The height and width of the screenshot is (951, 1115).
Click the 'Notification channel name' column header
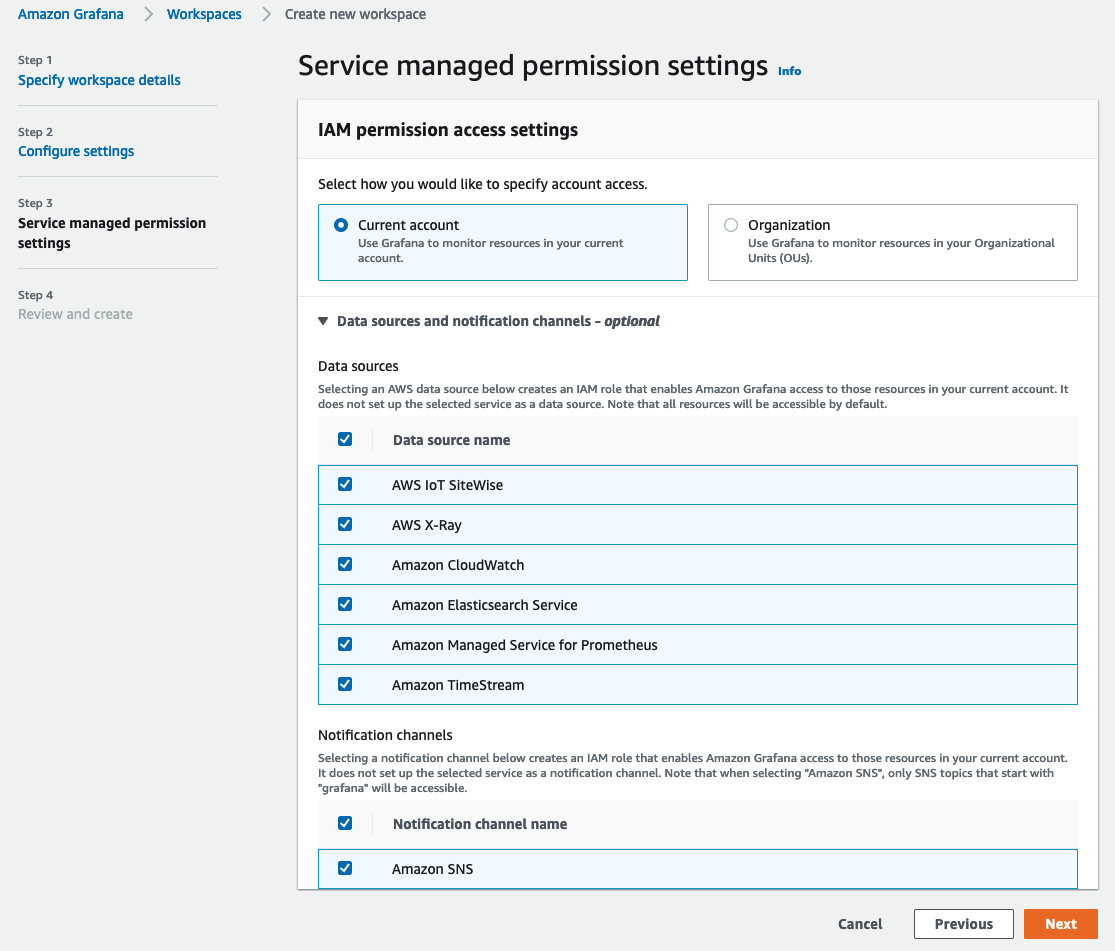480,824
